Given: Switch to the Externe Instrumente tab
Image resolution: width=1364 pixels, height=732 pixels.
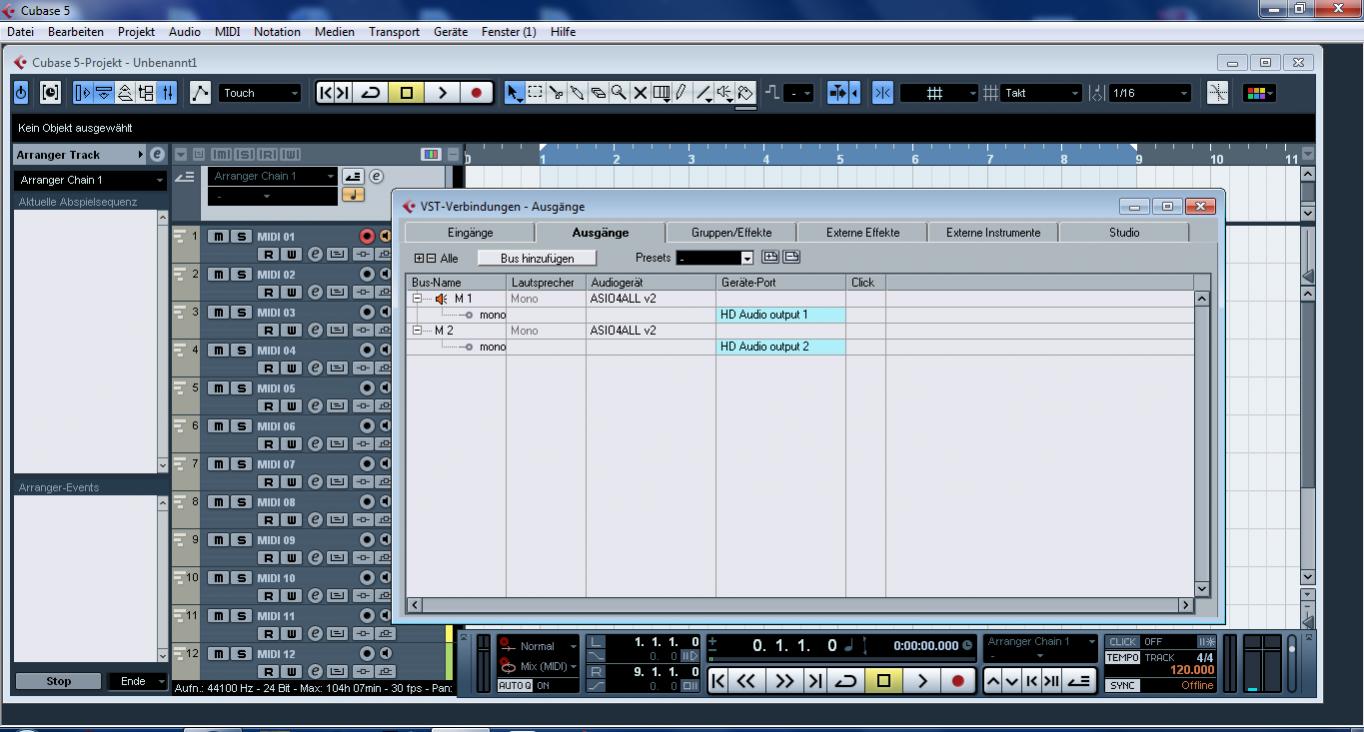Looking at the screenshot, I should coord(993,232).
